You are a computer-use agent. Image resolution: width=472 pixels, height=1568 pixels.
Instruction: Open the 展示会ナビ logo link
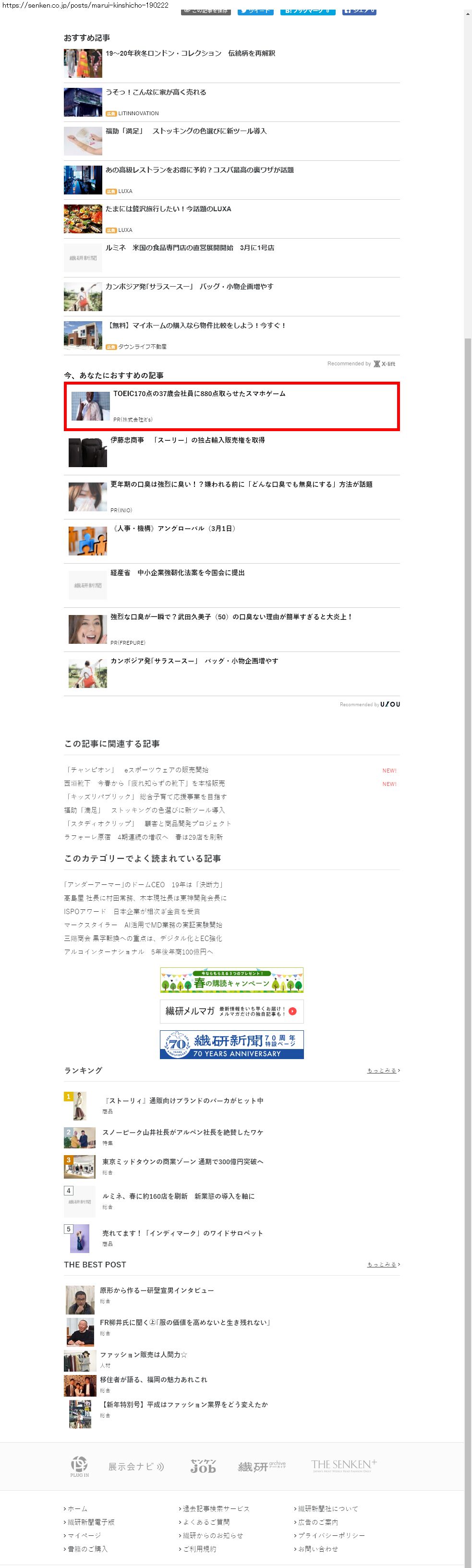136,1466
